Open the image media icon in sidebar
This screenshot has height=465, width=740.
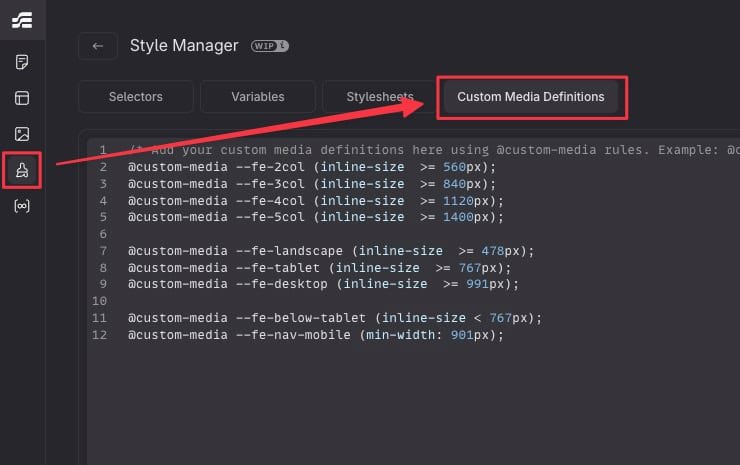pyautogui.click(x=22, y=134)
